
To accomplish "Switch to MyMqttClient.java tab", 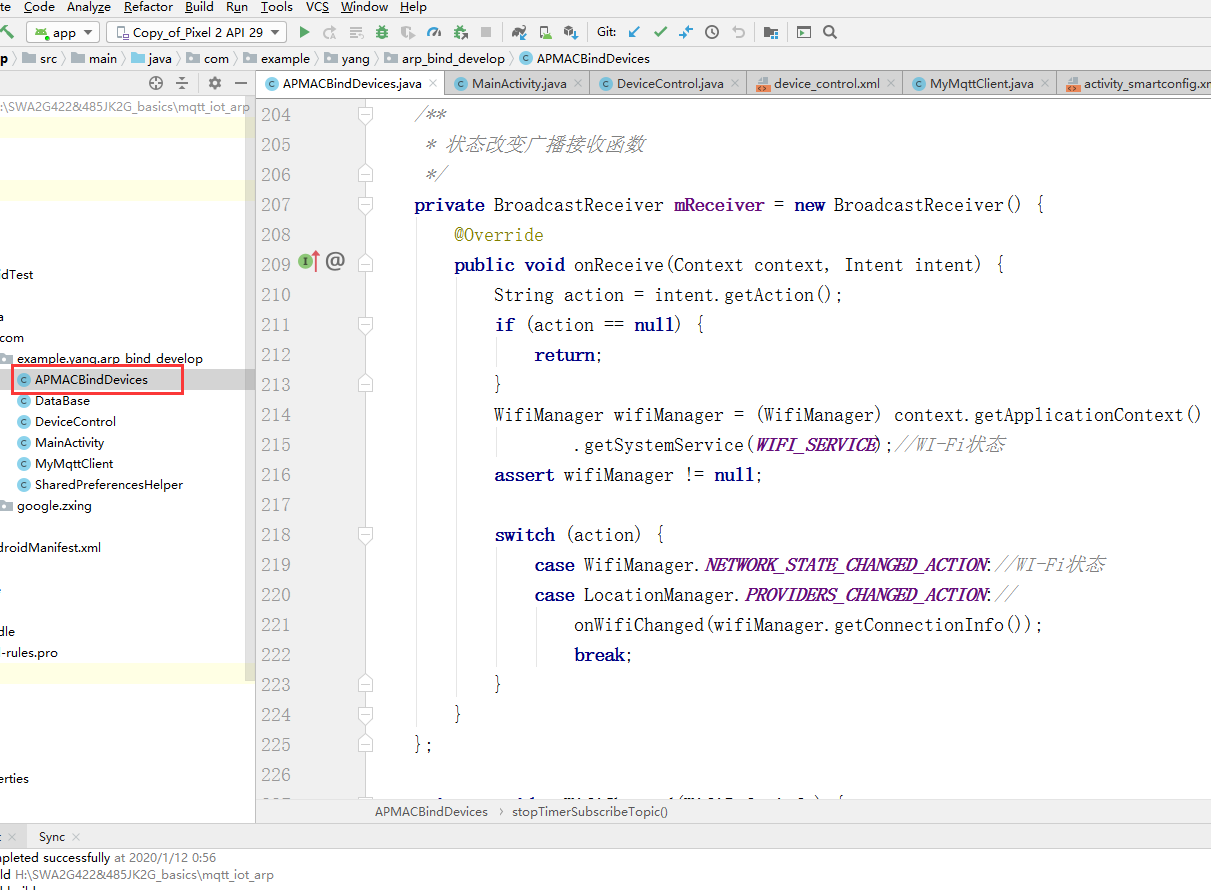I will (x=981, y=84).
